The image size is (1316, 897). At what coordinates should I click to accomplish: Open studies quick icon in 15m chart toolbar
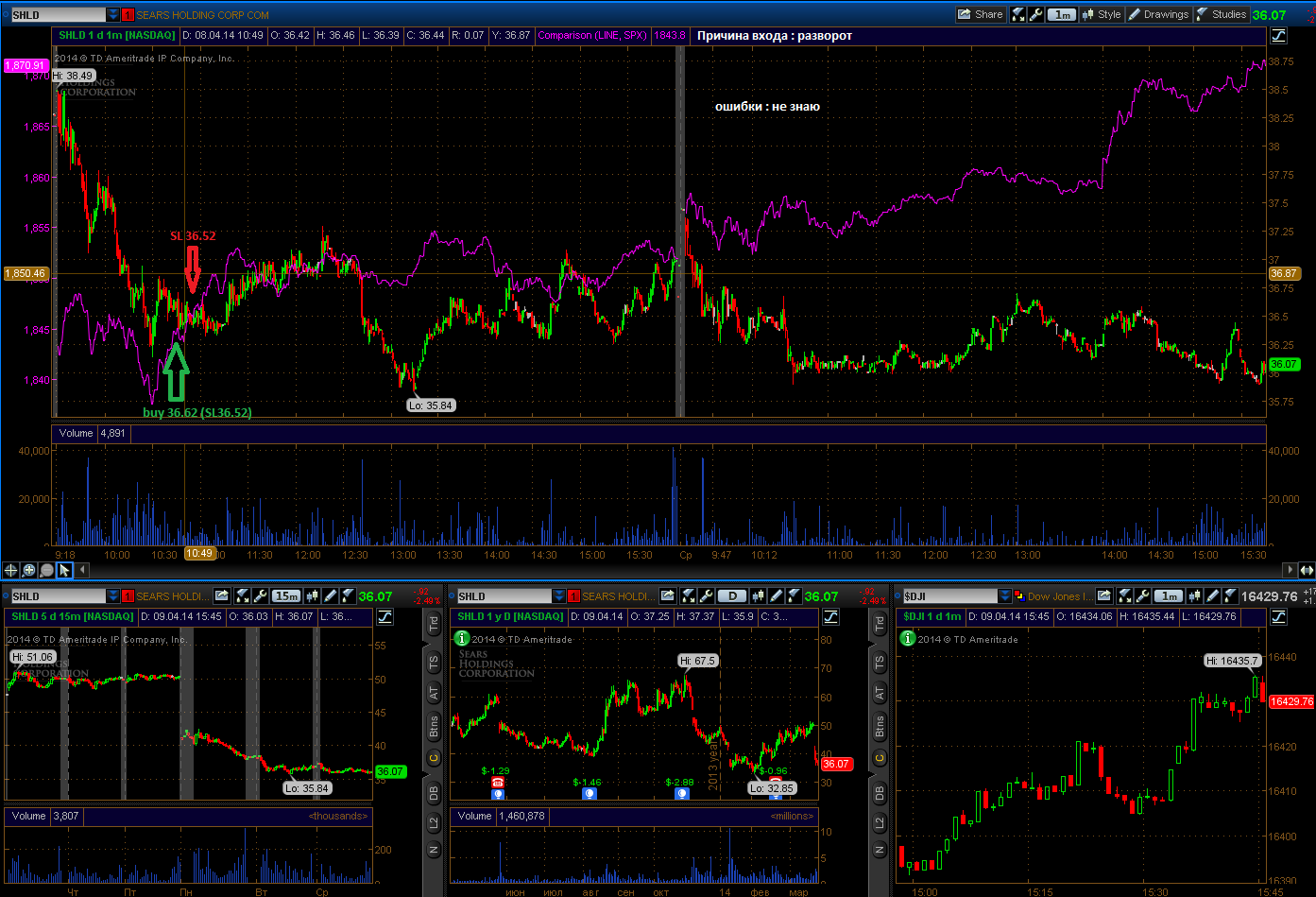243,596
